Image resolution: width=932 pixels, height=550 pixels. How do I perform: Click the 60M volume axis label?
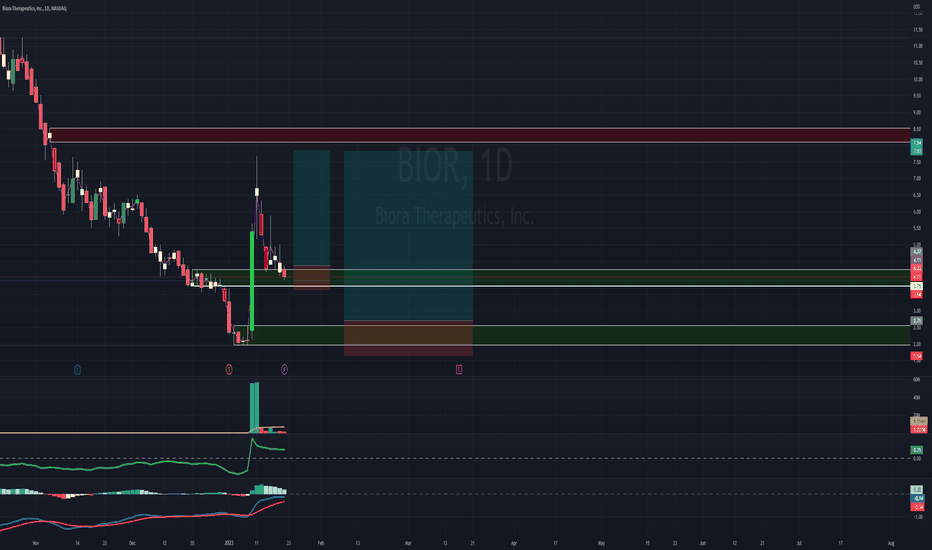[x=917, y=379]
